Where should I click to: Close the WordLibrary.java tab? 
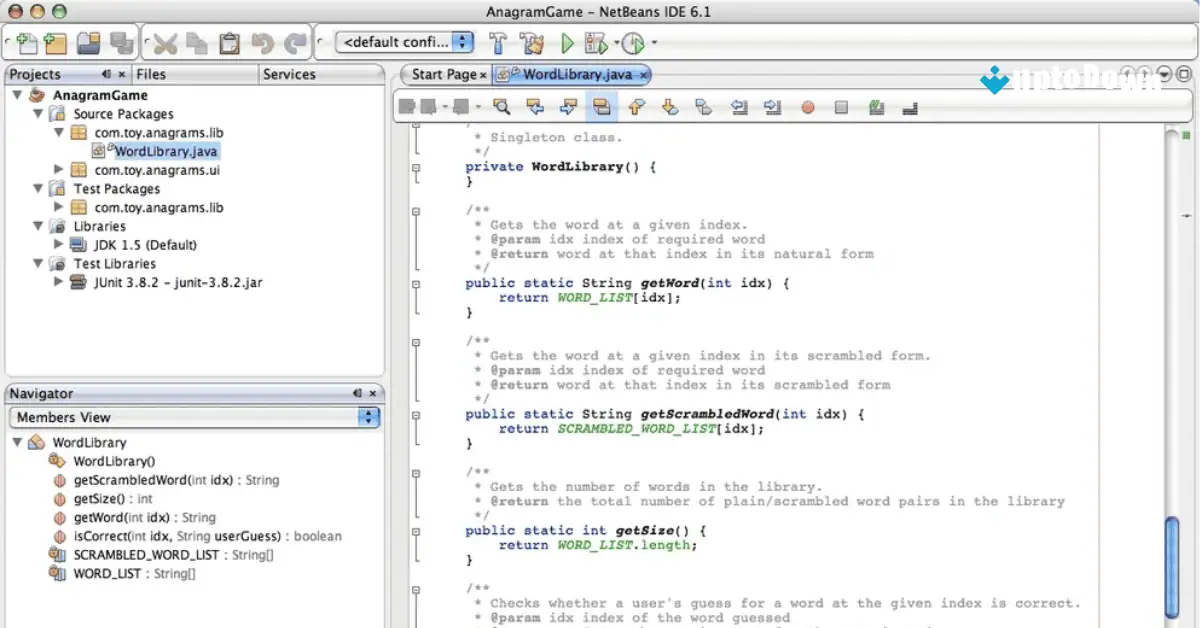[x=643, y=74]
